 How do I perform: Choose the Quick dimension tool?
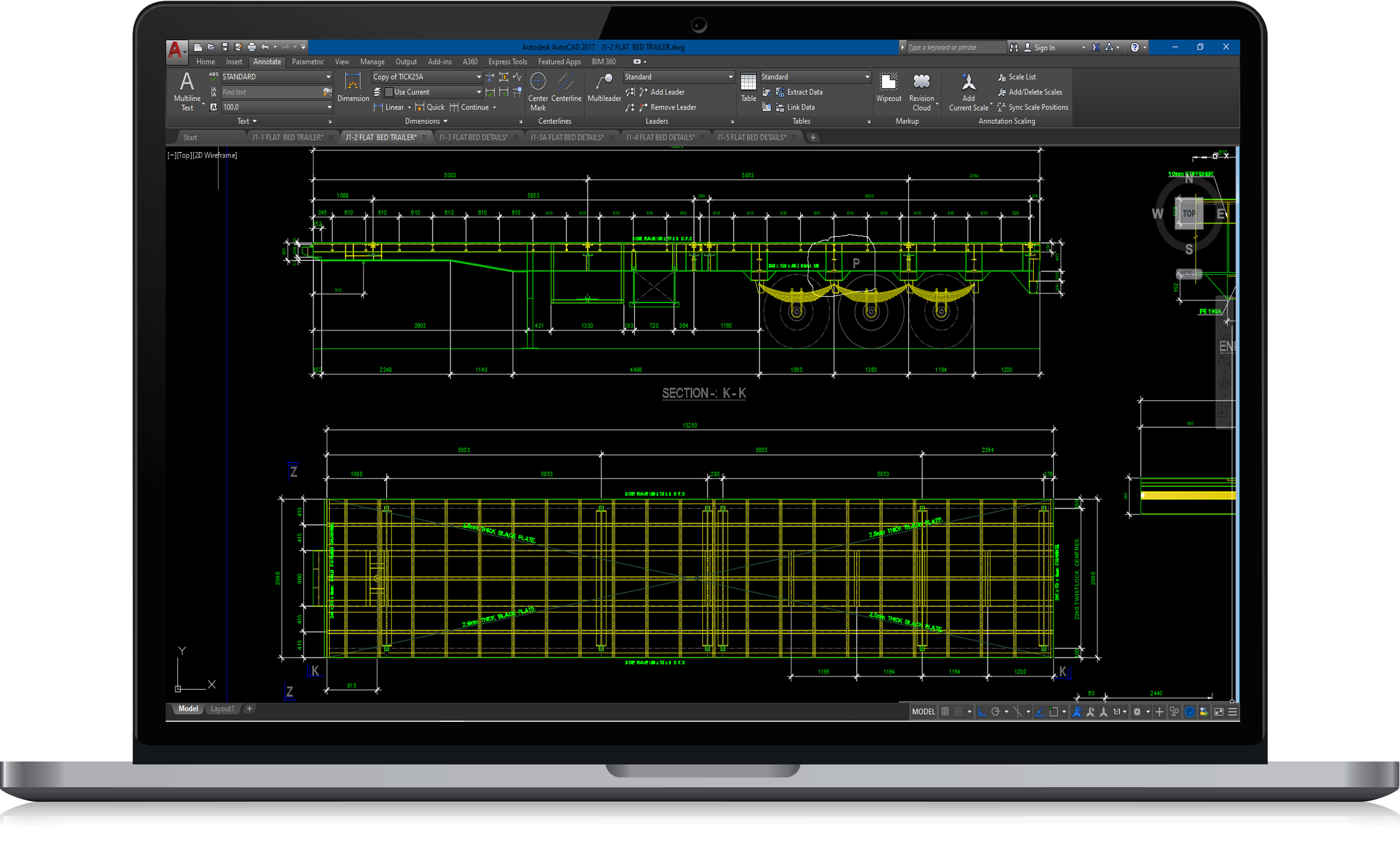point(430,107)
